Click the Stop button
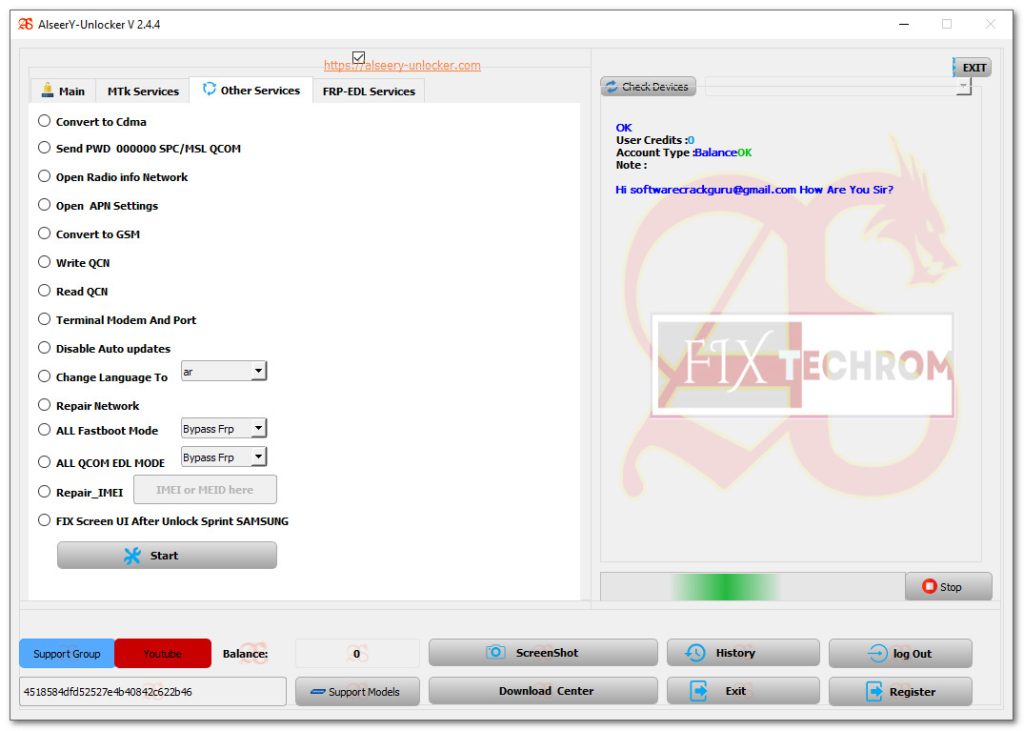The image size is (1024, 731). (x=948, y=587)
